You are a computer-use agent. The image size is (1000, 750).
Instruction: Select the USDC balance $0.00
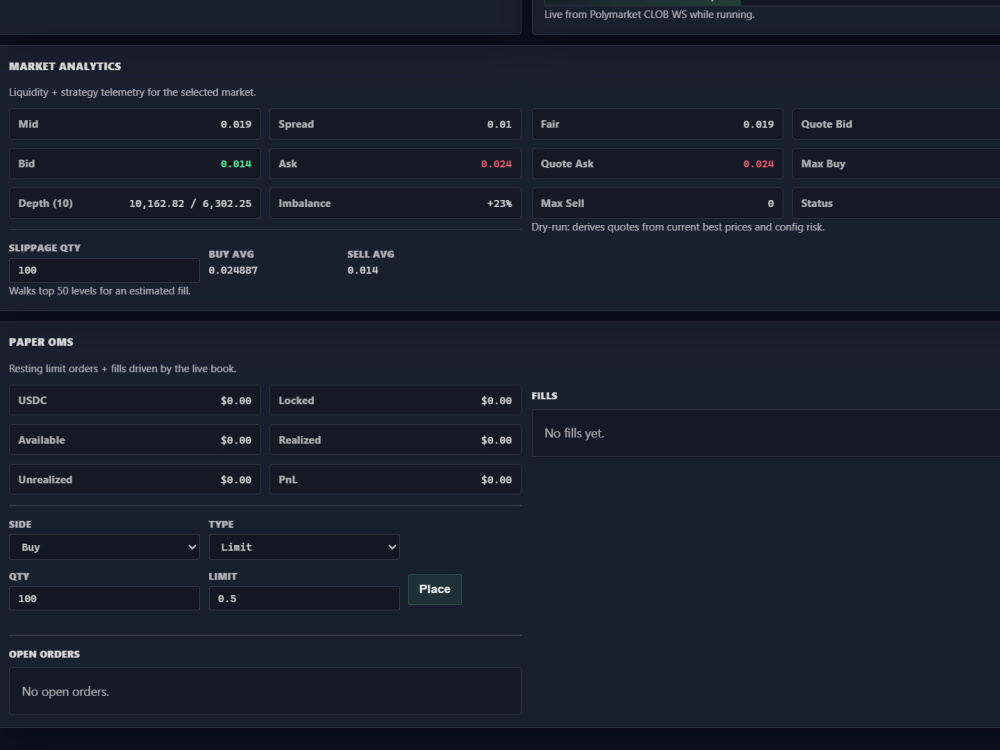point(236,401)
